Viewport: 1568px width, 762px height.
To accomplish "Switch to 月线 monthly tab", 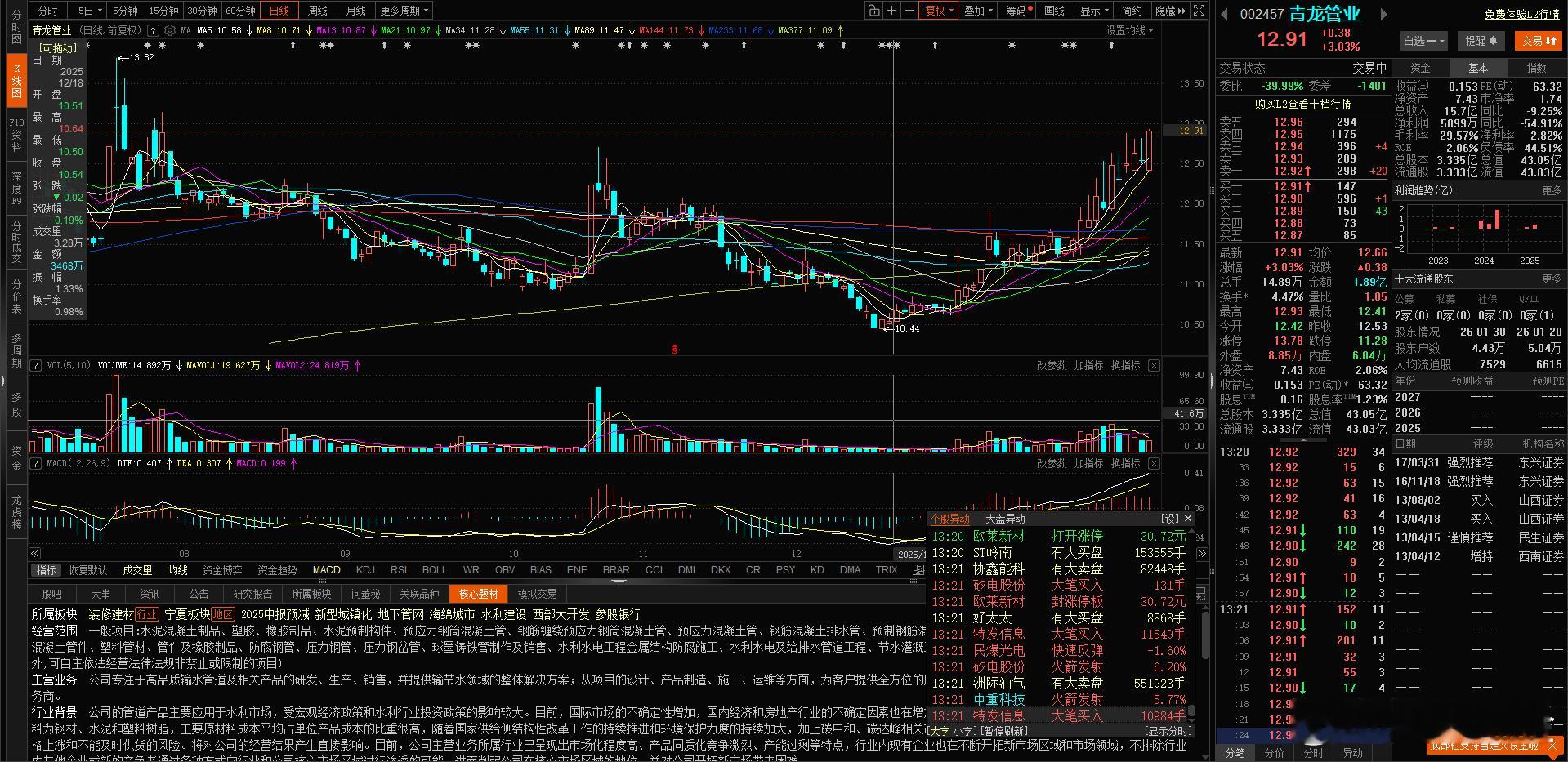I will 355,11.
